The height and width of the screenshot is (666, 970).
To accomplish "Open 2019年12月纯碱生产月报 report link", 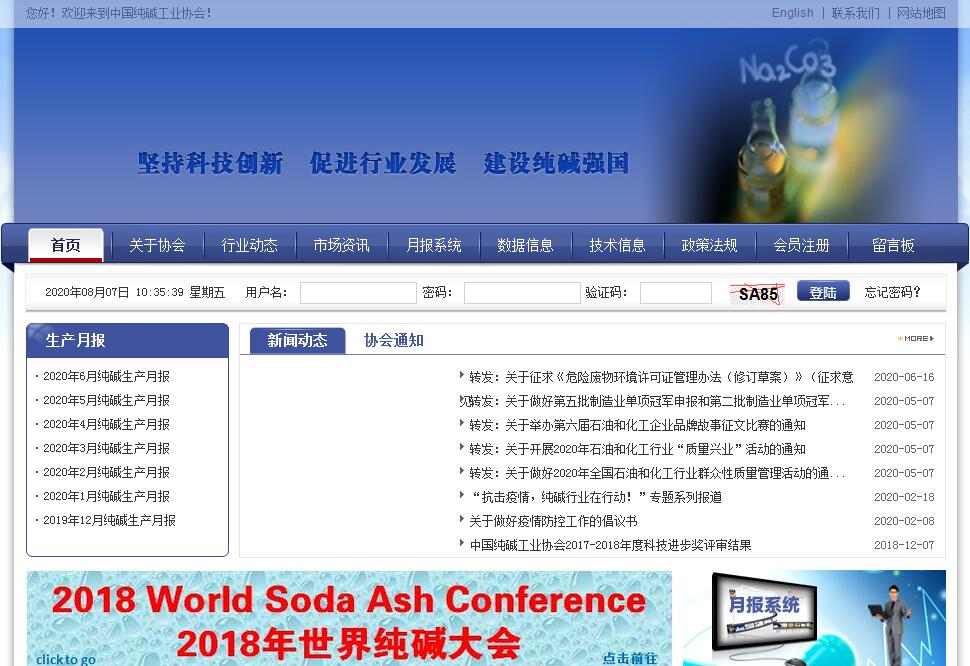I will point(109,521).
